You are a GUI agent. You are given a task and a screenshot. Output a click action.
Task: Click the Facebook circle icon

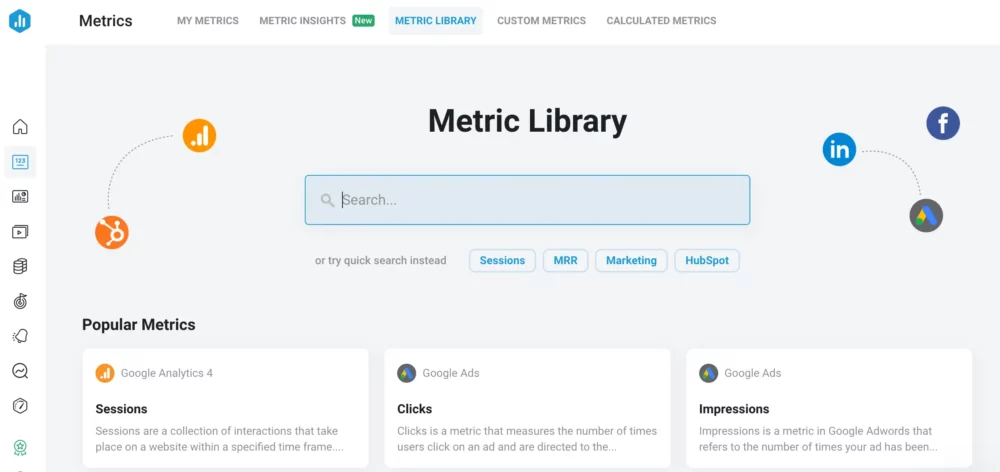tap(943, 123)
